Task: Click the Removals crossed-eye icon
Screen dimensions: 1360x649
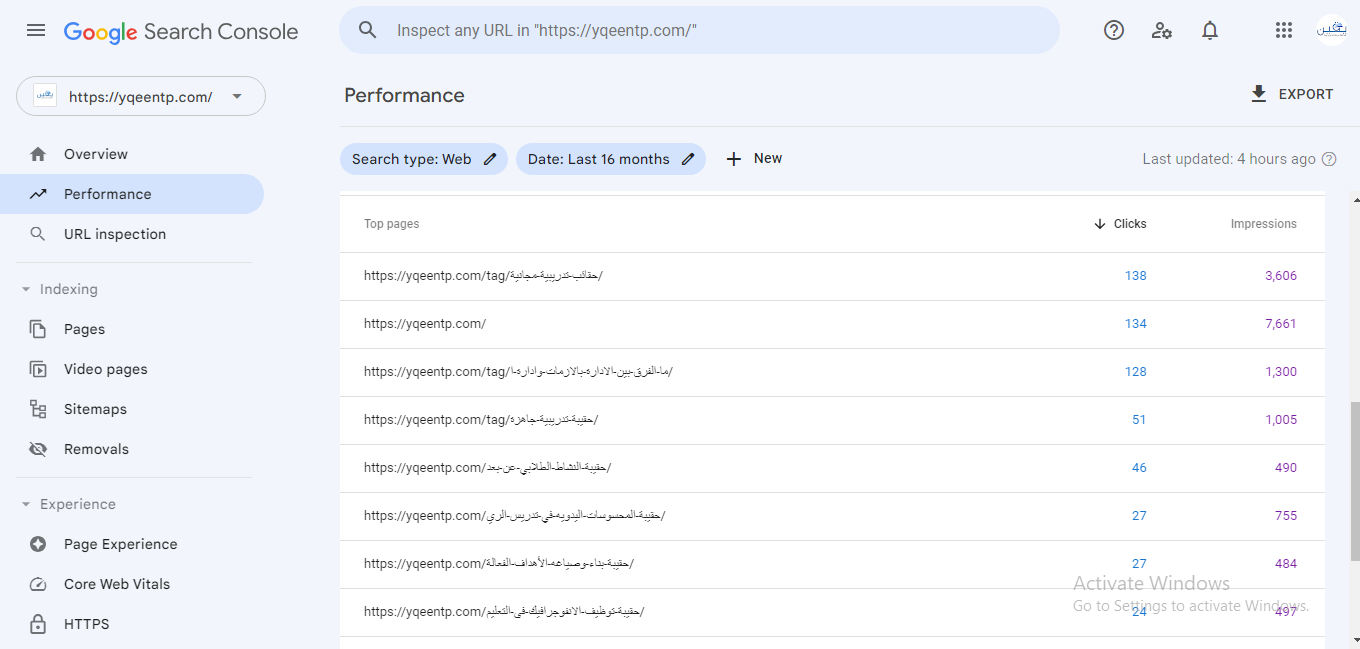Action: tap(38, 449)
